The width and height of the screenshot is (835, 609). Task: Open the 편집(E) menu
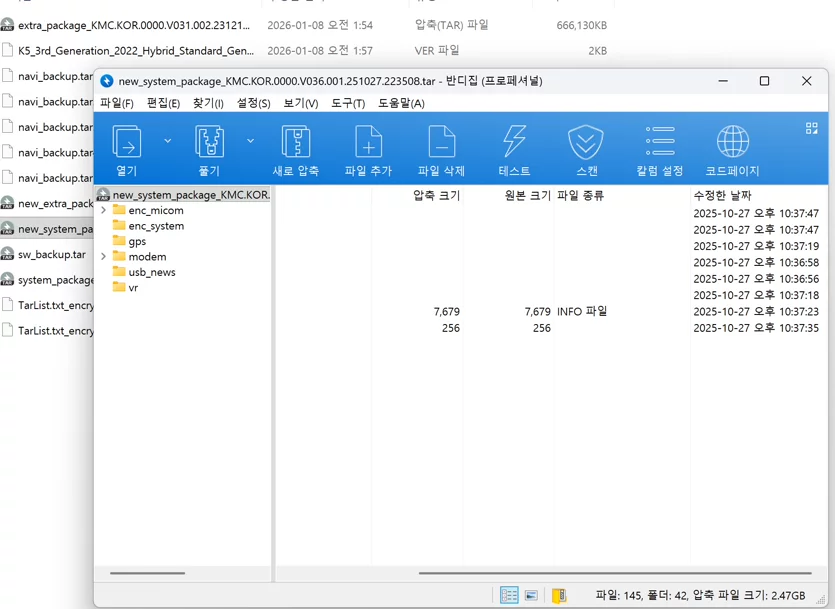tap(163, 103)
